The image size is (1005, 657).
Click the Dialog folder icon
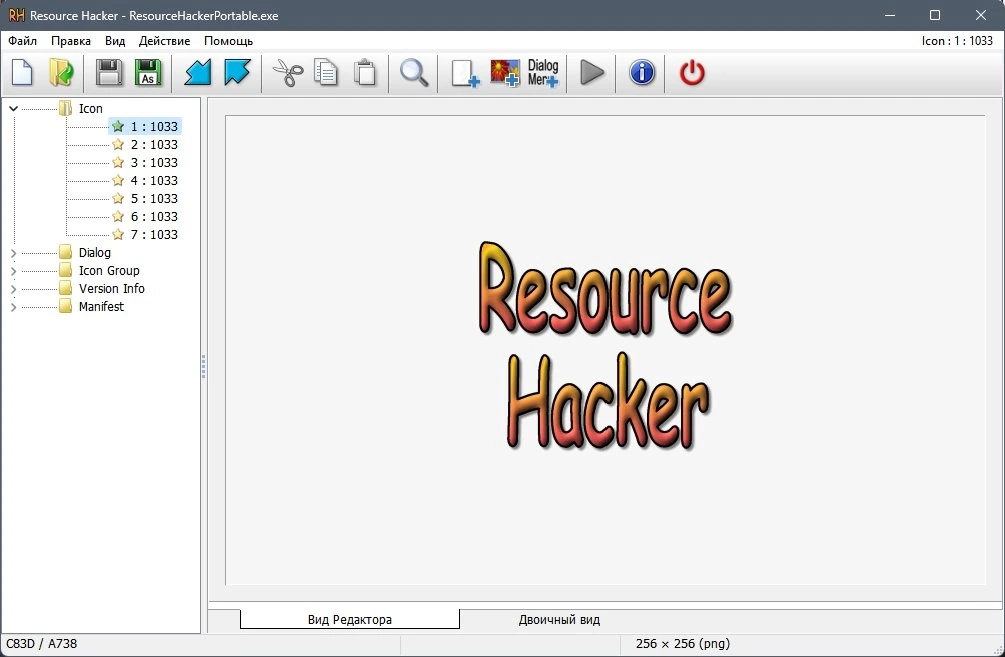(65, 253)
